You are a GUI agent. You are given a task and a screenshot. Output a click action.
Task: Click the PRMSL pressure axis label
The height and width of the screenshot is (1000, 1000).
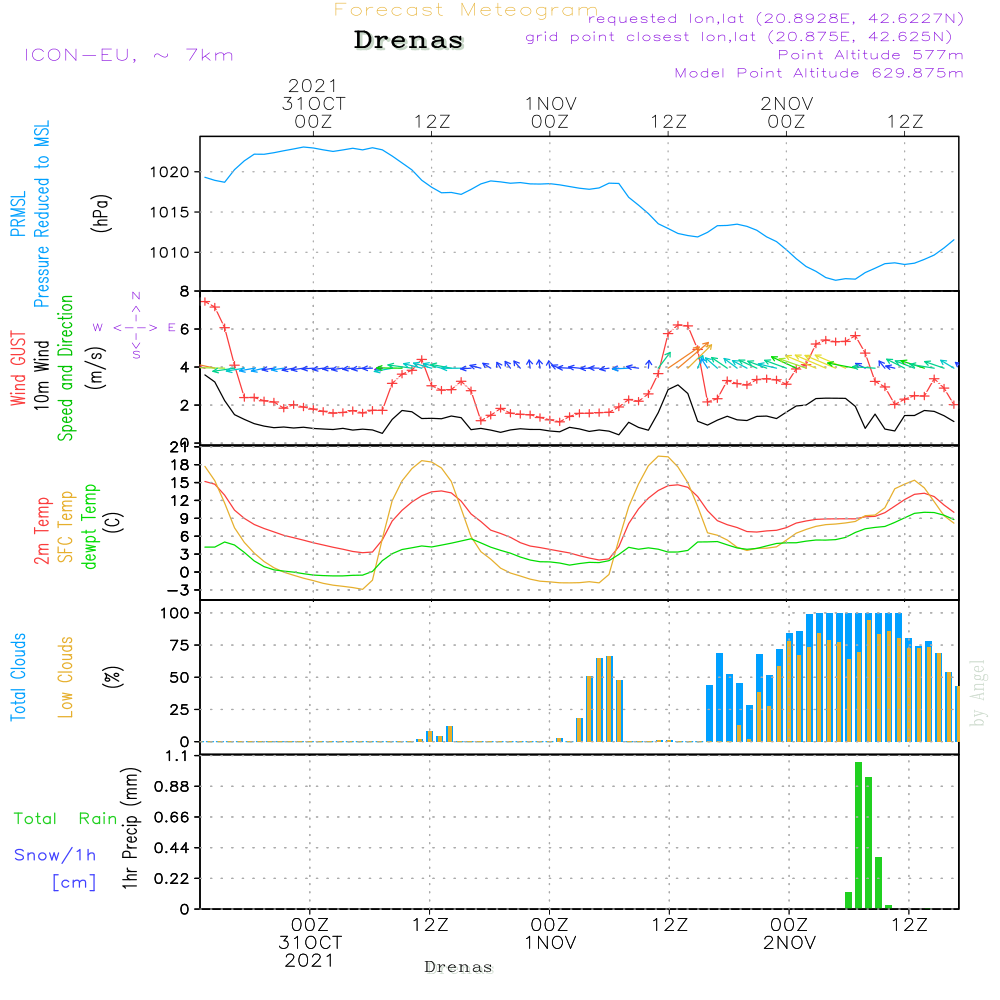click(18, 214)
